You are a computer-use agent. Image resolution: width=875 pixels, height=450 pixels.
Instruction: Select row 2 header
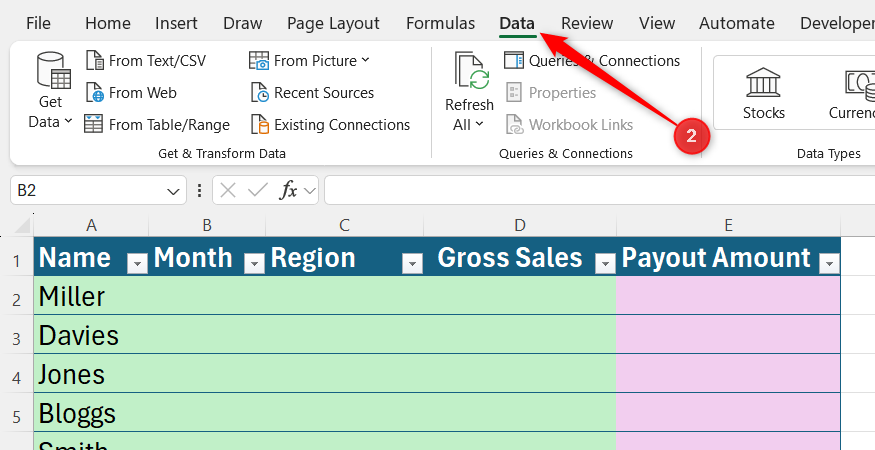[17, 296]
